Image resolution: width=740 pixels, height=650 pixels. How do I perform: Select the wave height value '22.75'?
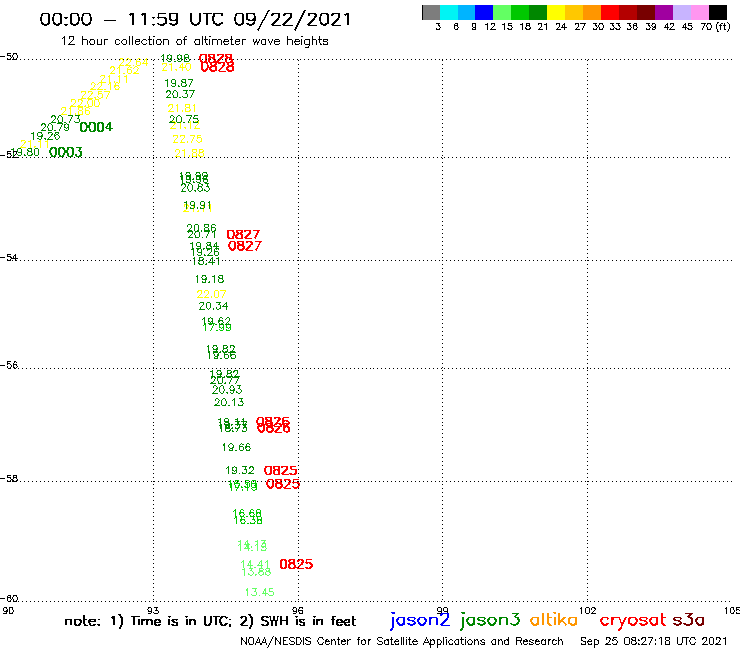pyautogui.click(x=187, y=139)
